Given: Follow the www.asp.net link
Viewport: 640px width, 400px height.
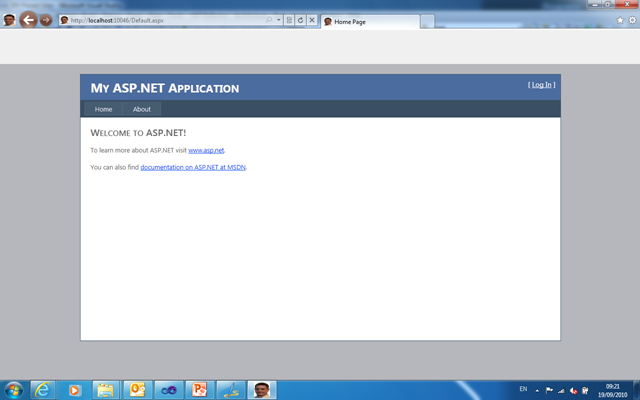Looking at the screenshot, I should (206, 150).
